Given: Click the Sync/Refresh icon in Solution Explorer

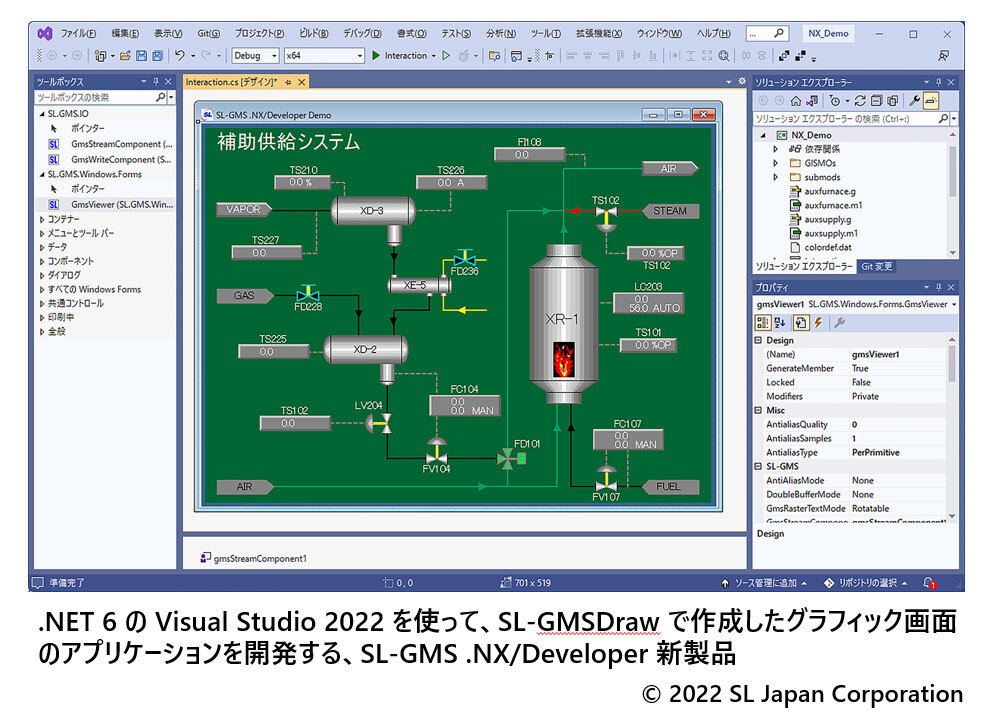Looking at the screenshot, I should (x=860, y=101).
